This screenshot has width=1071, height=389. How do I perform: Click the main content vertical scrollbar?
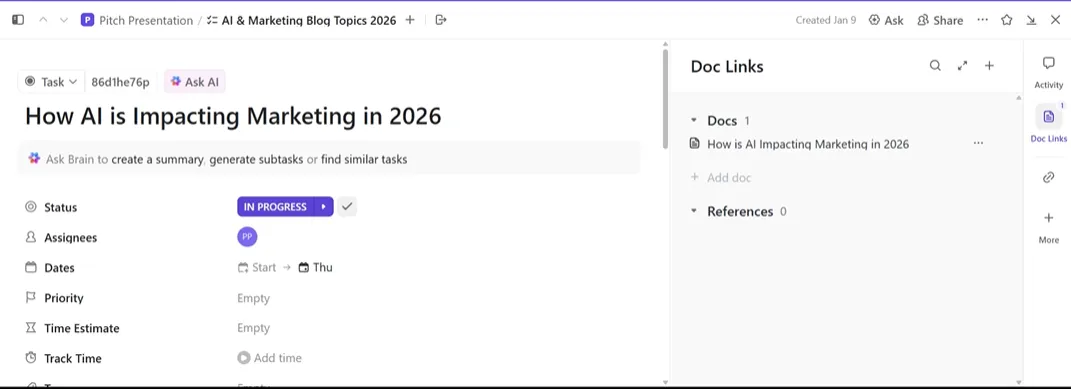pos(665,99)
